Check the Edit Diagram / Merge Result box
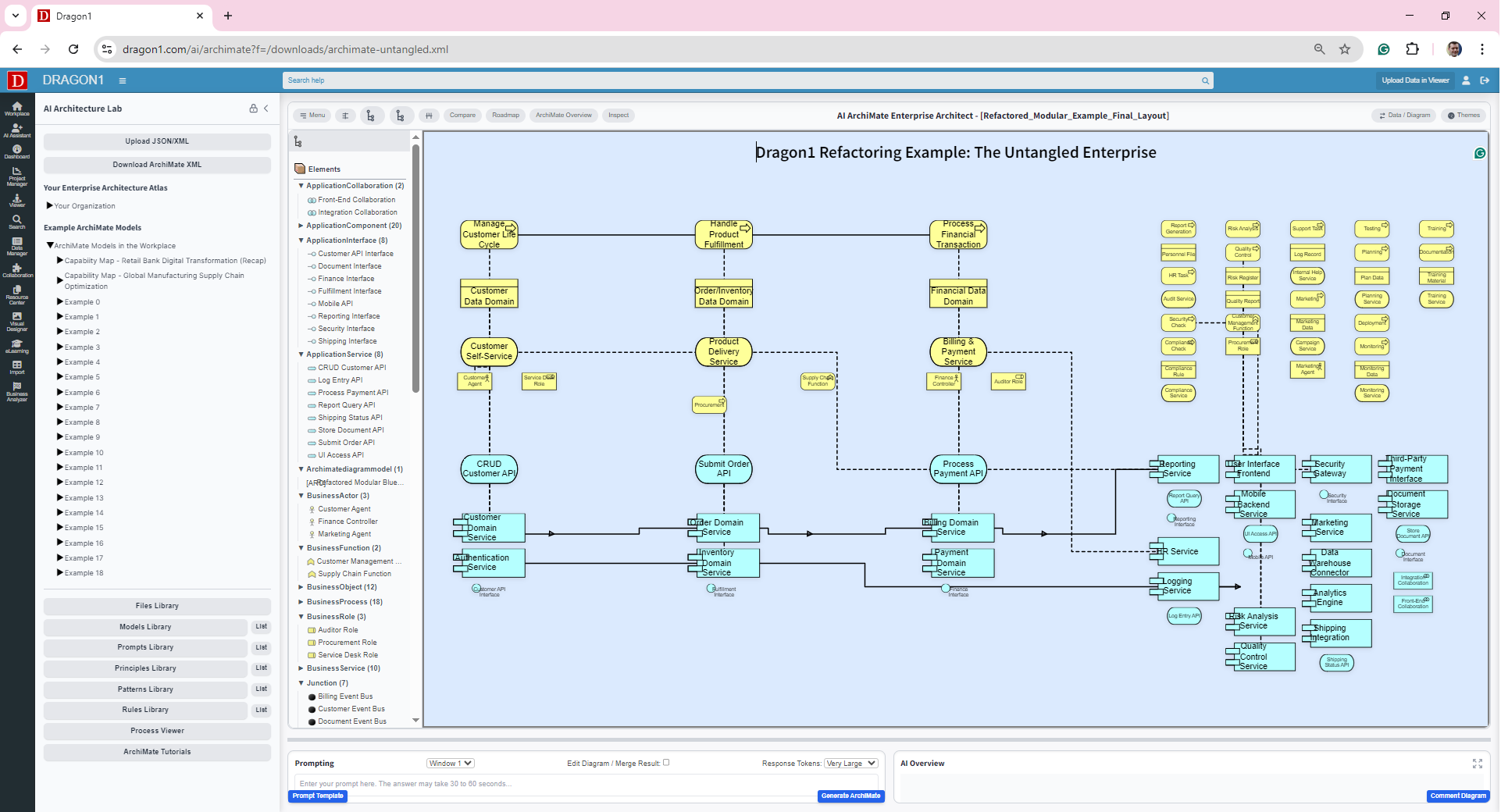The width and height of the screenshot is (1501, 812). [666, 763]
